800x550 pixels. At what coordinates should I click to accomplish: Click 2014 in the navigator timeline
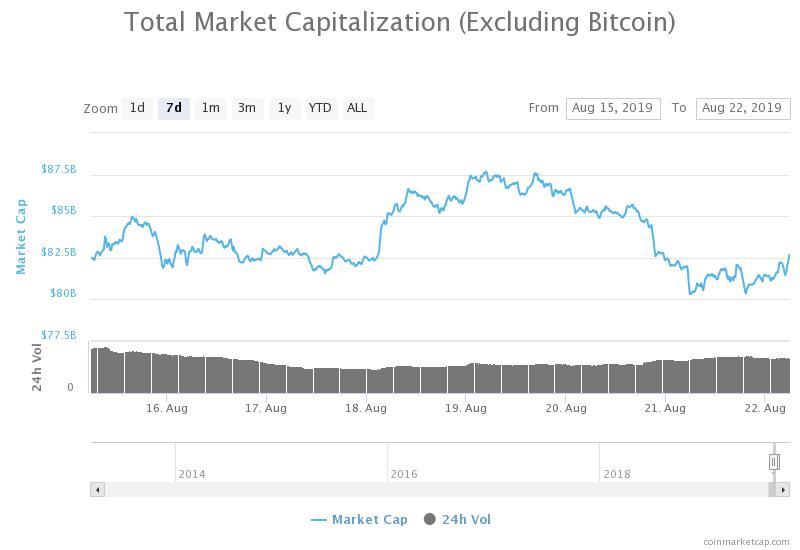pyautogui.click(x=192, y=473)
